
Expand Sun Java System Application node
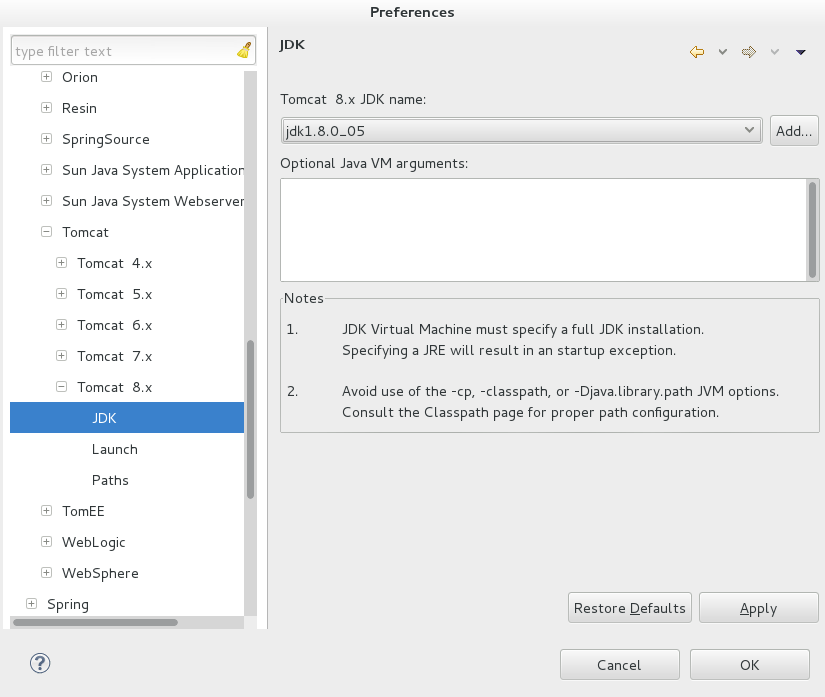tap(46, 170)
